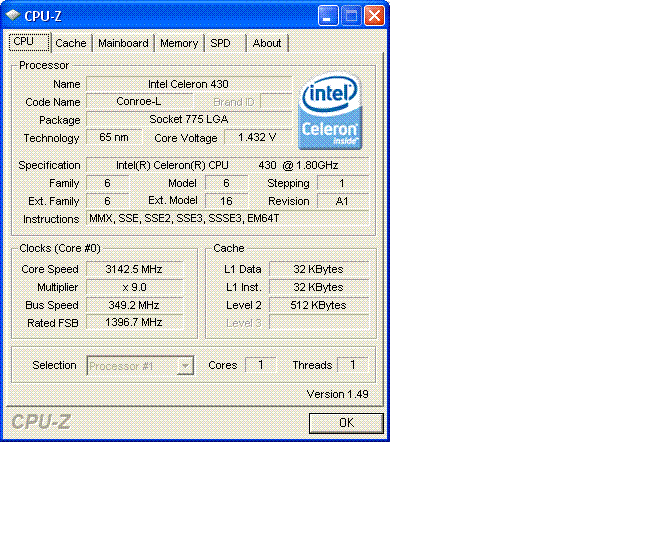The image size is (665, 552).
Task: Expand the Processor #1 selection dropdown
Action: coord(185,365)
